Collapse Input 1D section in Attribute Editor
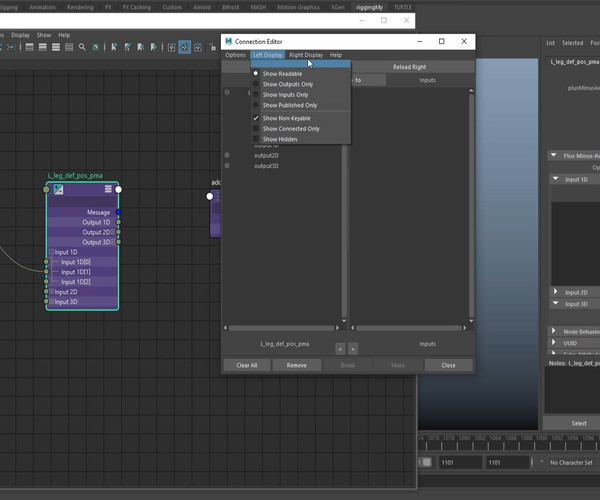This screenshot has width=600, height=500. (556, 179)
